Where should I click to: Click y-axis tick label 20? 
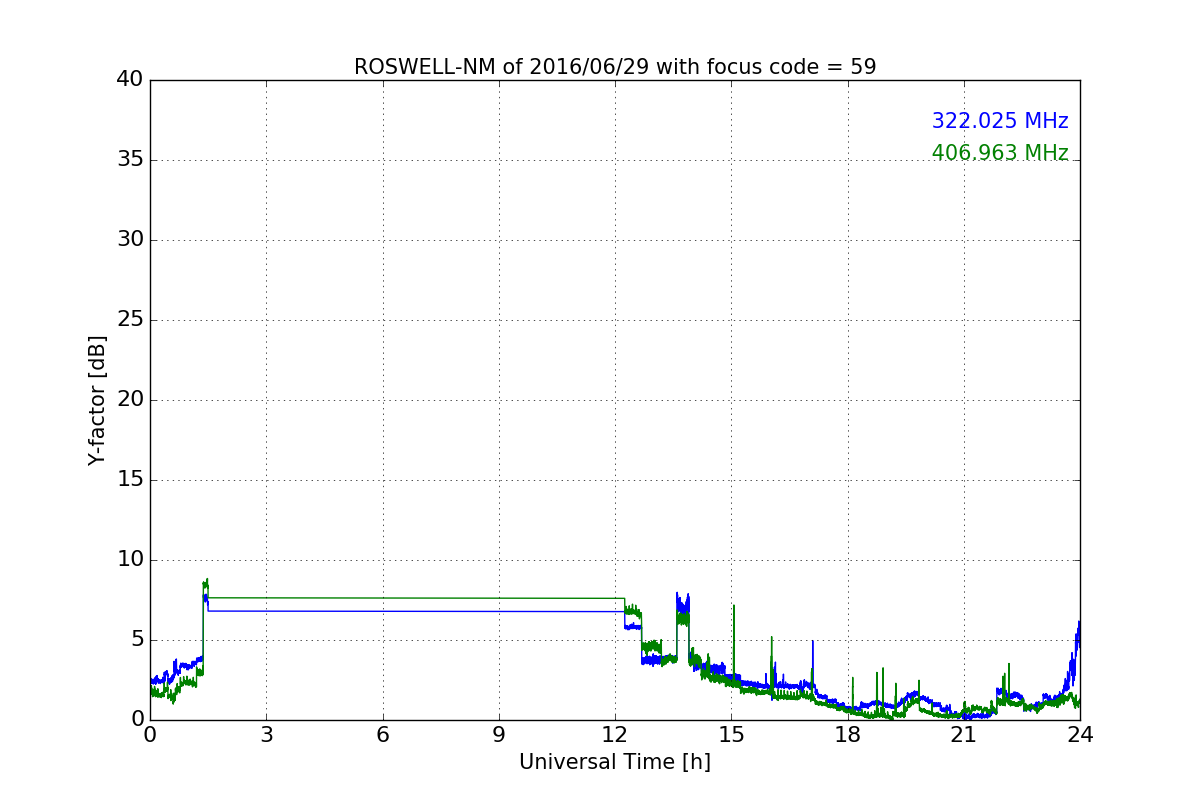click(x=130, y=400)
